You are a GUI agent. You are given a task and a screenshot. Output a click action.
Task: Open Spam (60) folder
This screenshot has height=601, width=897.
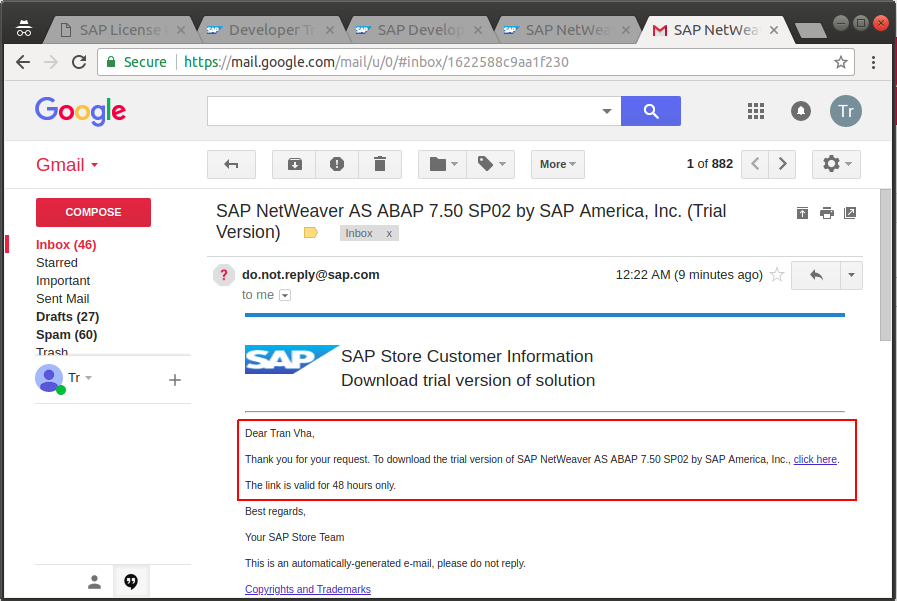66,335
